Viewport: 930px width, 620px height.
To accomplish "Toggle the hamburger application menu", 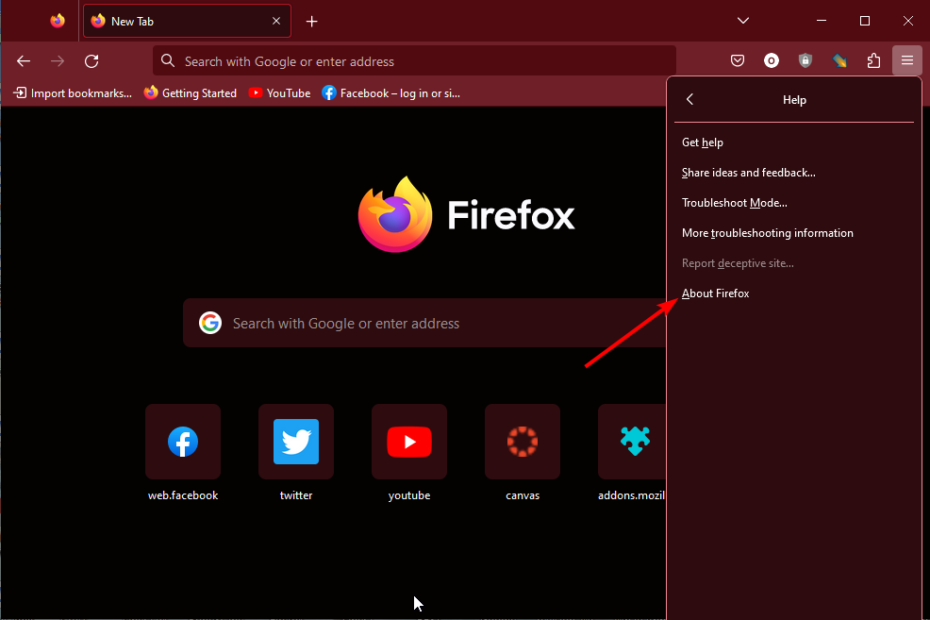I will [907, 61].
